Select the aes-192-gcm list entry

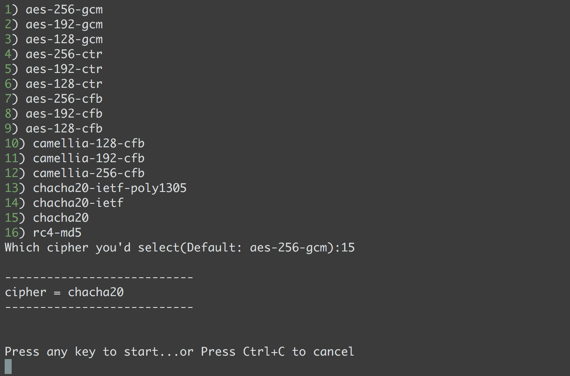[53, 25]
